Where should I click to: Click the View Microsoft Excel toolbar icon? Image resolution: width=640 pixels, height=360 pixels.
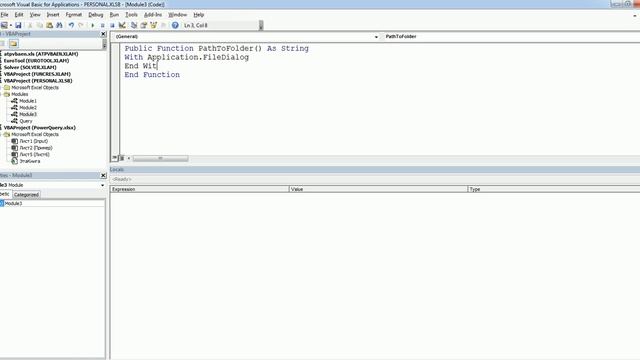coord(4,25)
